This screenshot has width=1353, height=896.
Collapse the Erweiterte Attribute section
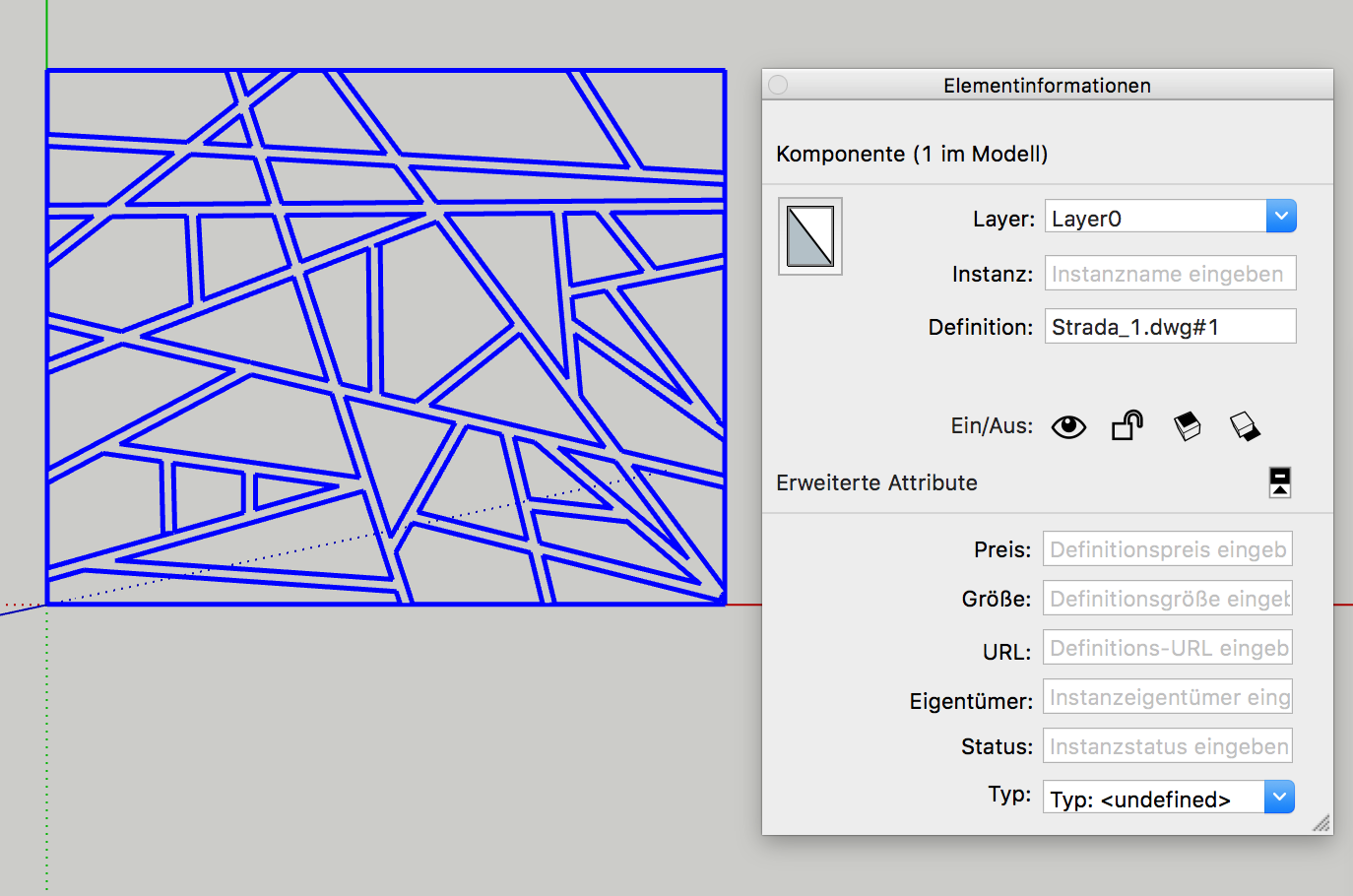coord(1279,482)
